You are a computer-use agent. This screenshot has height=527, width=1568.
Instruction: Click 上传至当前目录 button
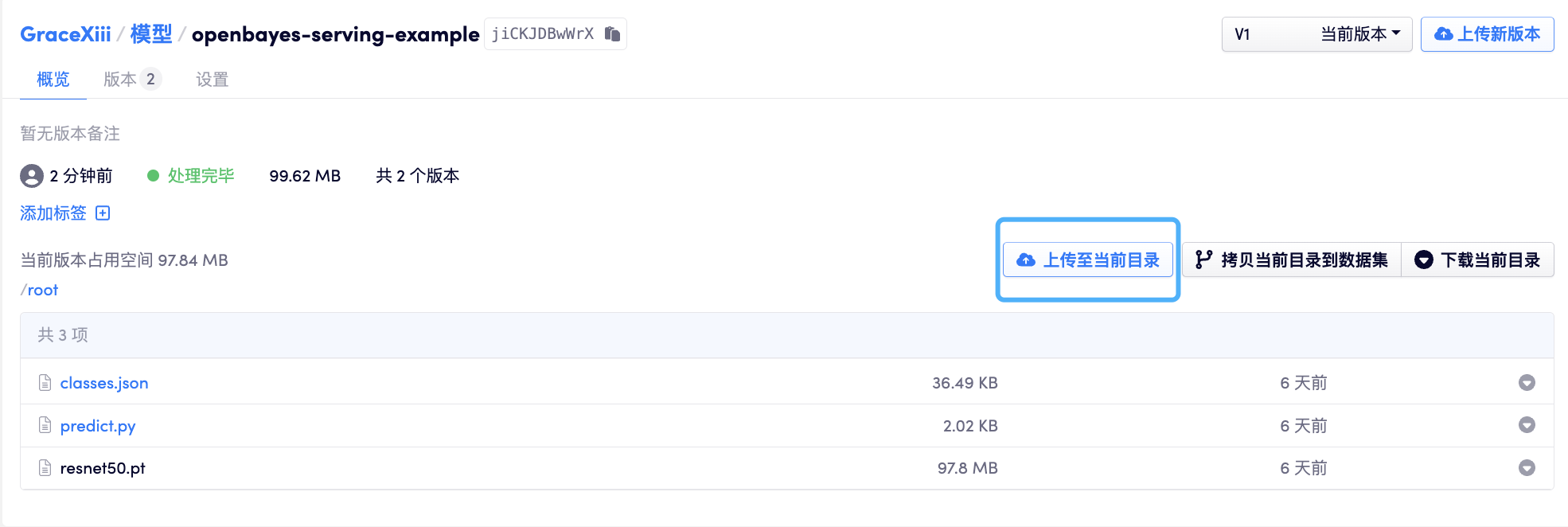click(1087, 260)
